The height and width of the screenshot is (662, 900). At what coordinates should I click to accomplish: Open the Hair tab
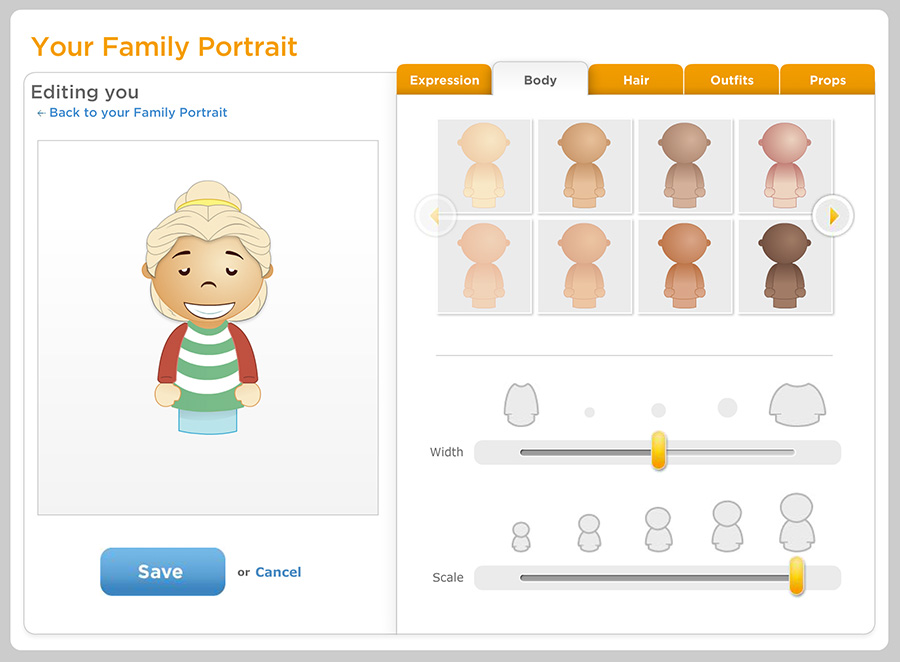point(636,80)
